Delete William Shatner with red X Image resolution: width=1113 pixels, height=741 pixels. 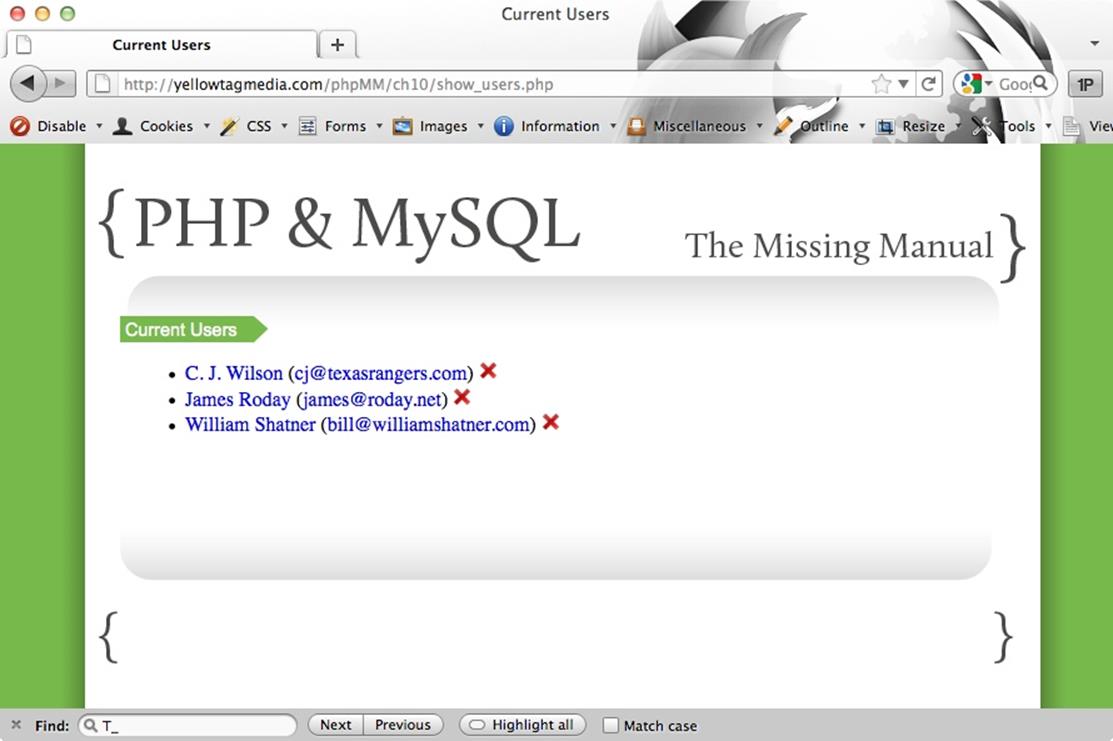pos(551,422)
